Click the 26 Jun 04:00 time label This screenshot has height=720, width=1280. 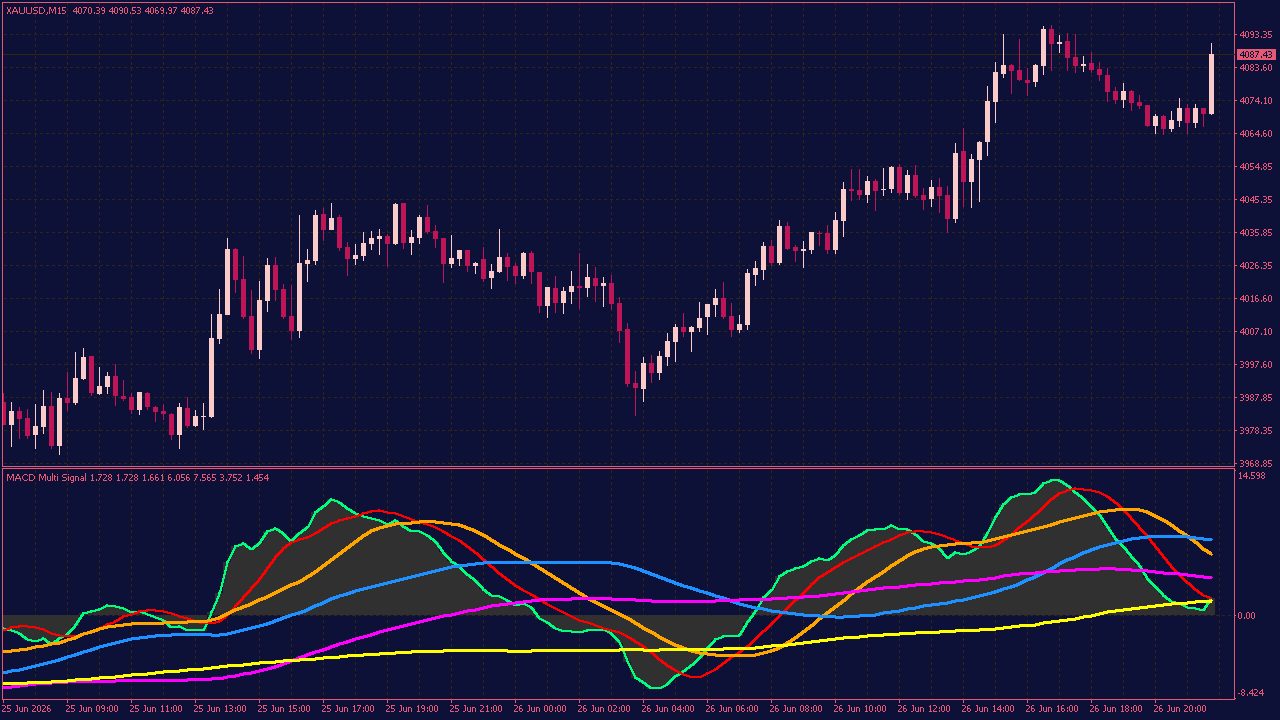(x=667, y=708)
